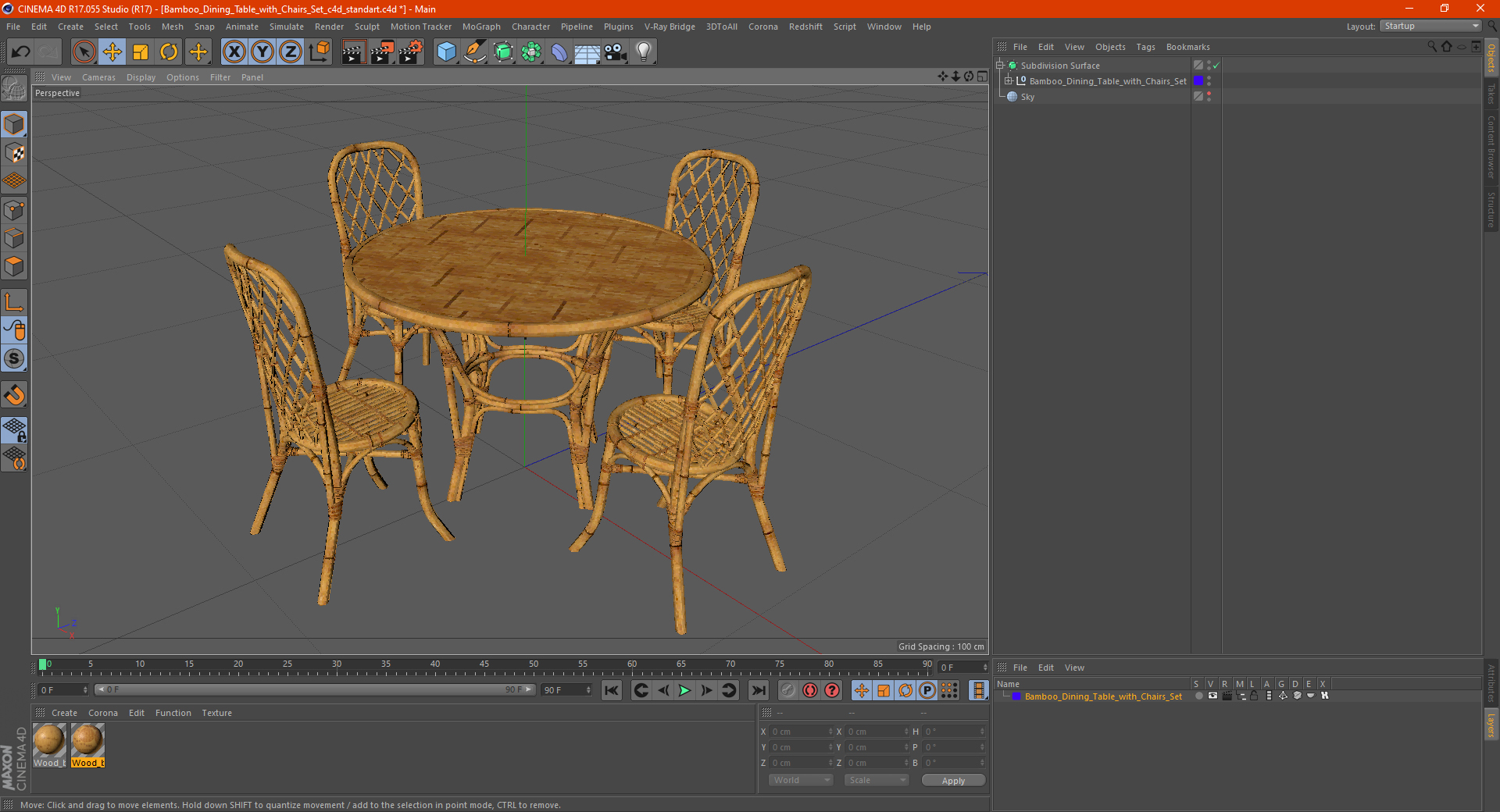Open the MoGraph array flower icon
Viewport: 1500px width, 812px height.
531,52
